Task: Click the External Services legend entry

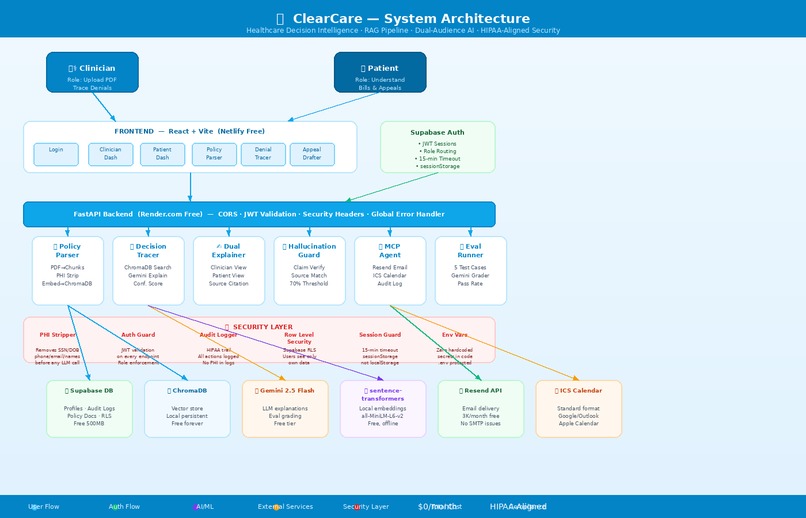Action: pyautogui.click(x=285, y=507)
